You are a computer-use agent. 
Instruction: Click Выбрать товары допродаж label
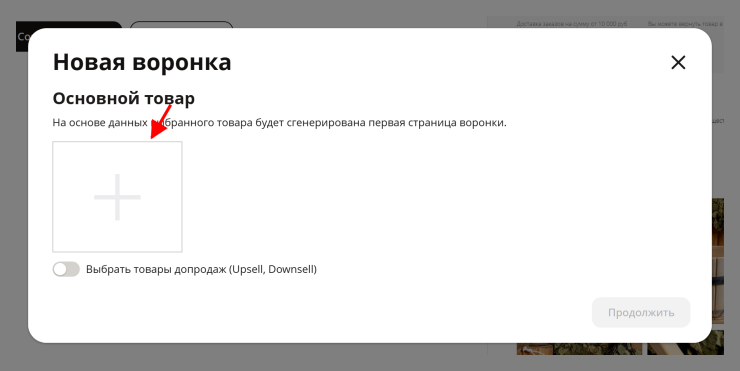pyautogui.click(x=201, y=270)
